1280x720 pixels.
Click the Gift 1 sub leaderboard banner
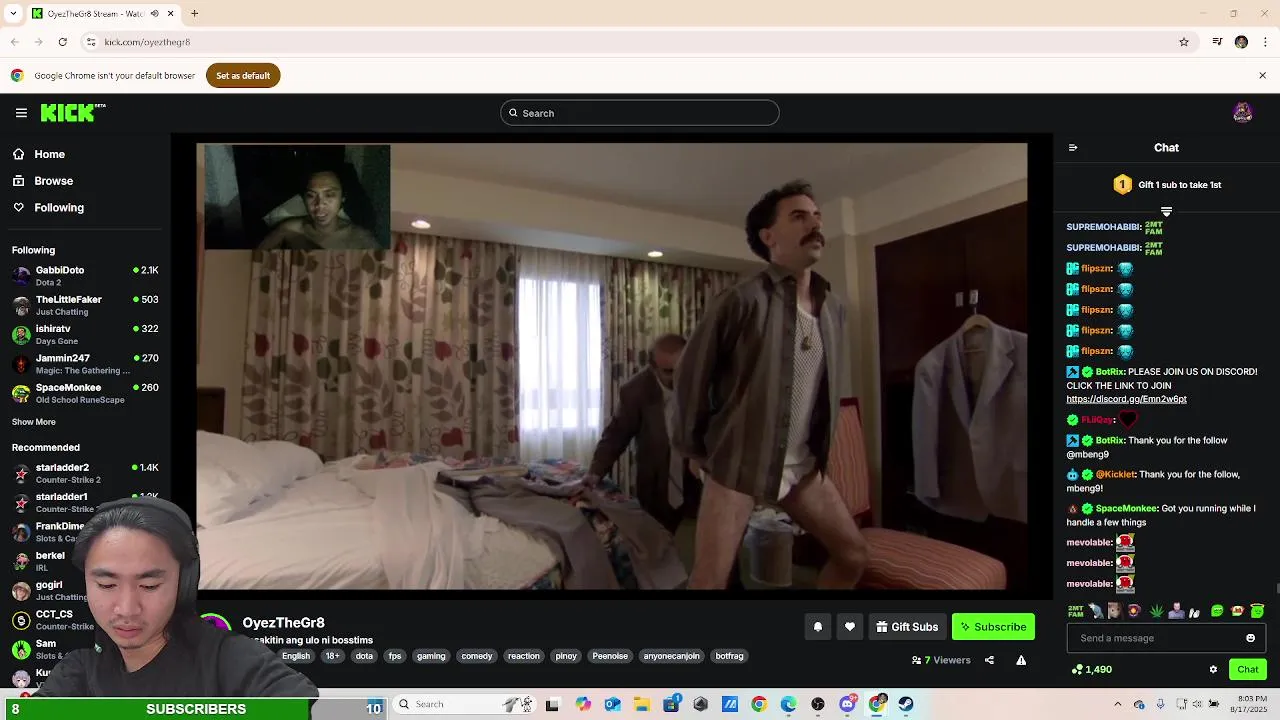[1167, 185]
